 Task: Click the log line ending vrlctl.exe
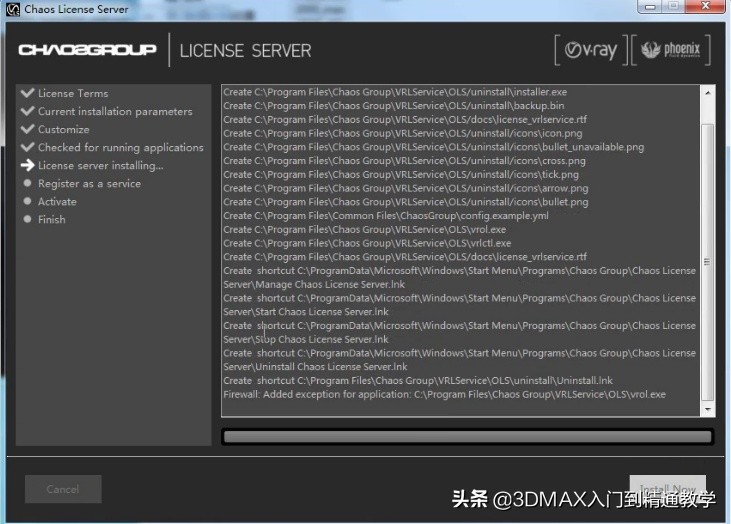367,243
